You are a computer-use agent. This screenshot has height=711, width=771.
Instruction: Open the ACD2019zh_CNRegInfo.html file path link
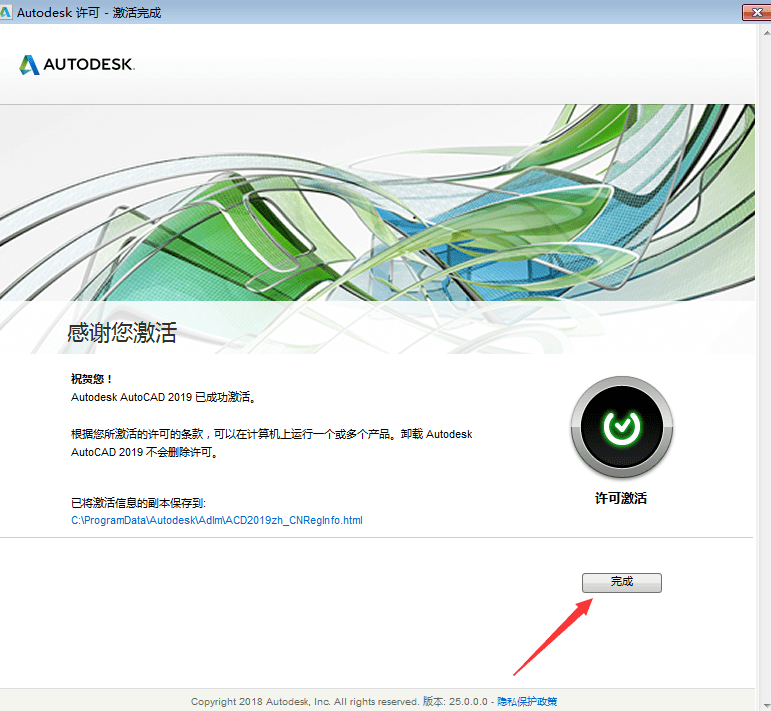[217, 520]
